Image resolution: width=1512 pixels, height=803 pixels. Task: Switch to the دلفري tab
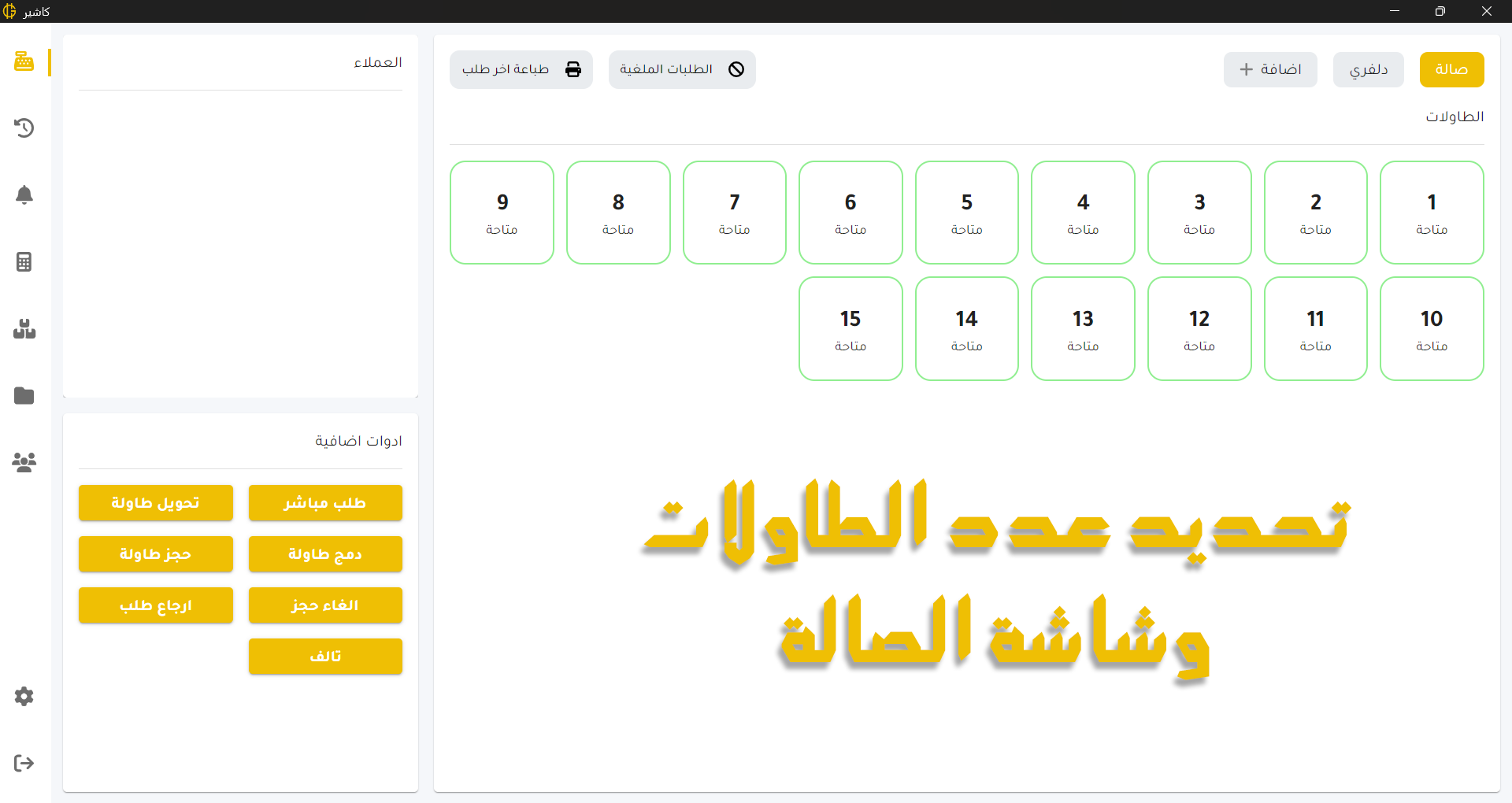click(x=1368, y=69)
